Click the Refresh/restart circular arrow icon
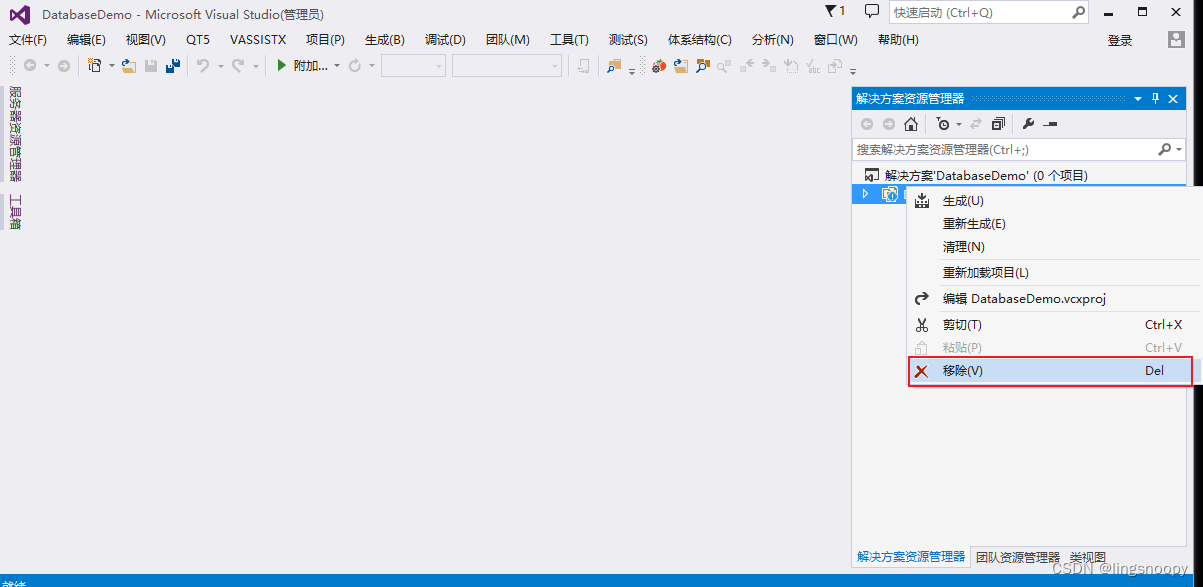Viewport: 1203px width, 587px height. click(x=355, y=66)
